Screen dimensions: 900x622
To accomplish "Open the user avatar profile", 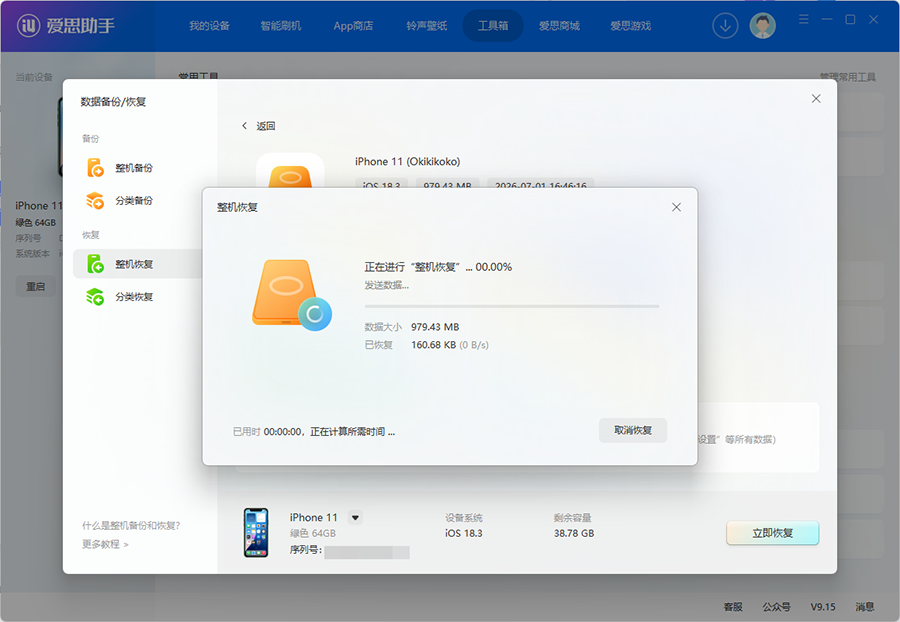I will [762, 26].
